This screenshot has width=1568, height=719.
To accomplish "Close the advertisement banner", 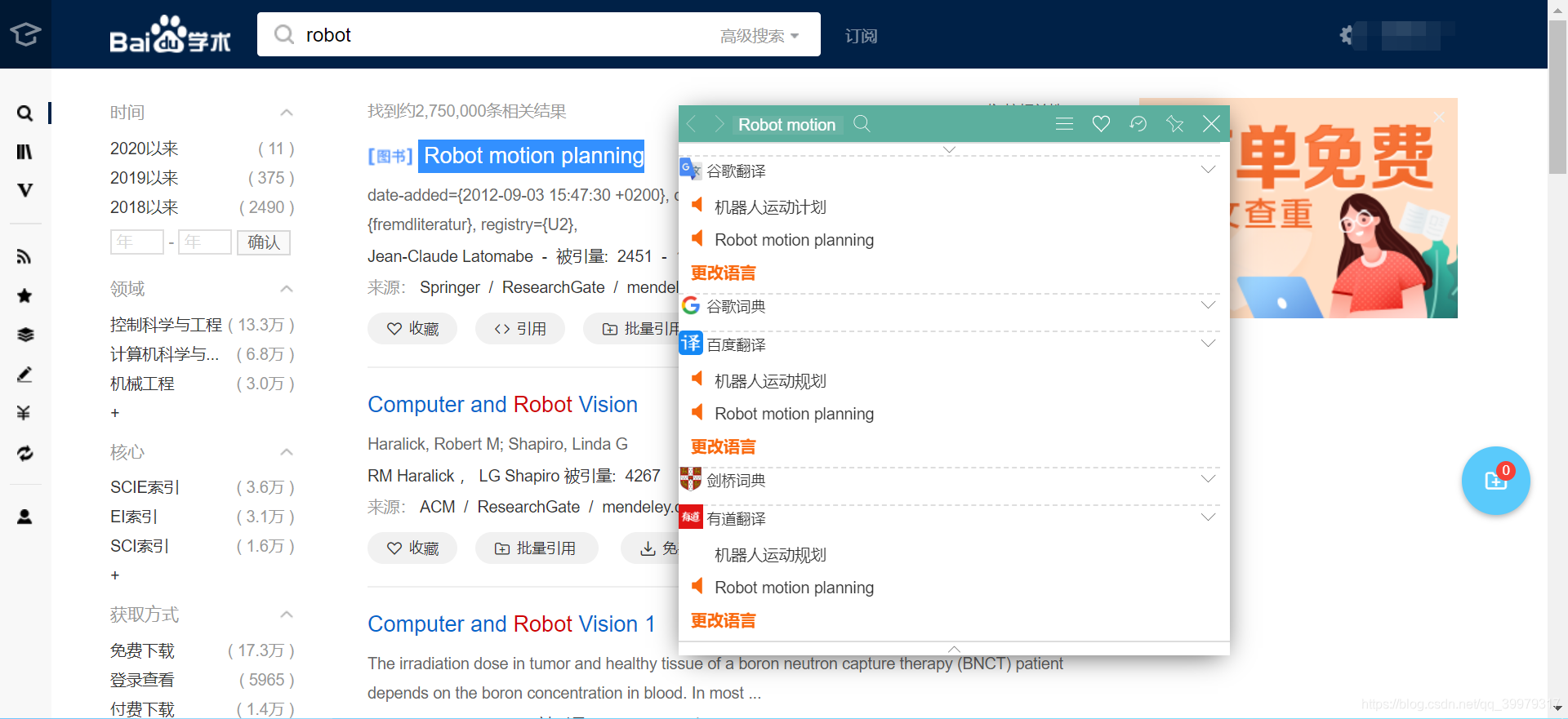I will (x=1439, y=118).
